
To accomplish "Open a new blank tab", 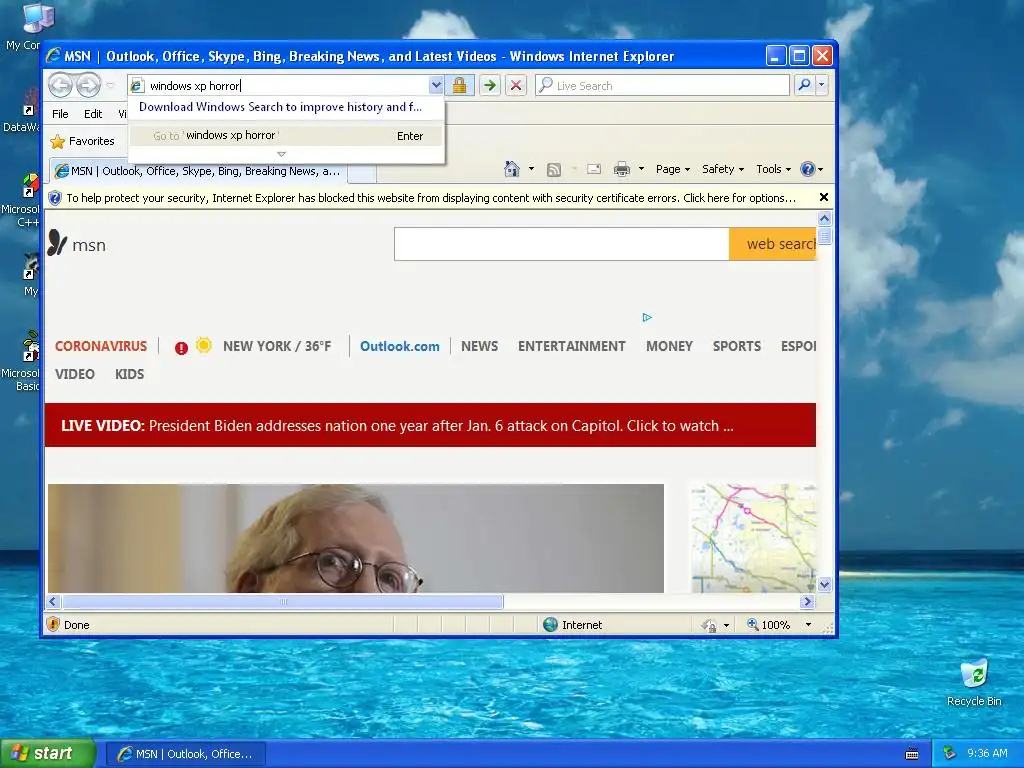I will (361, 172).
